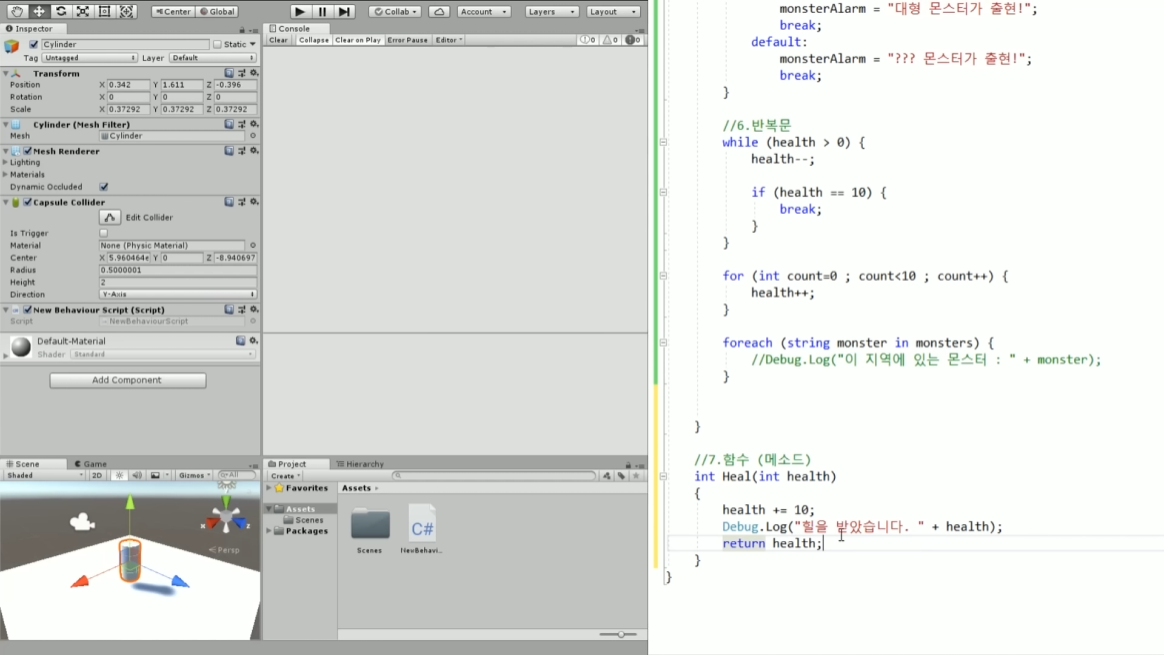Toggle Console warning message filter
This screenshot has width=1164, height=655.
point(610,40)
